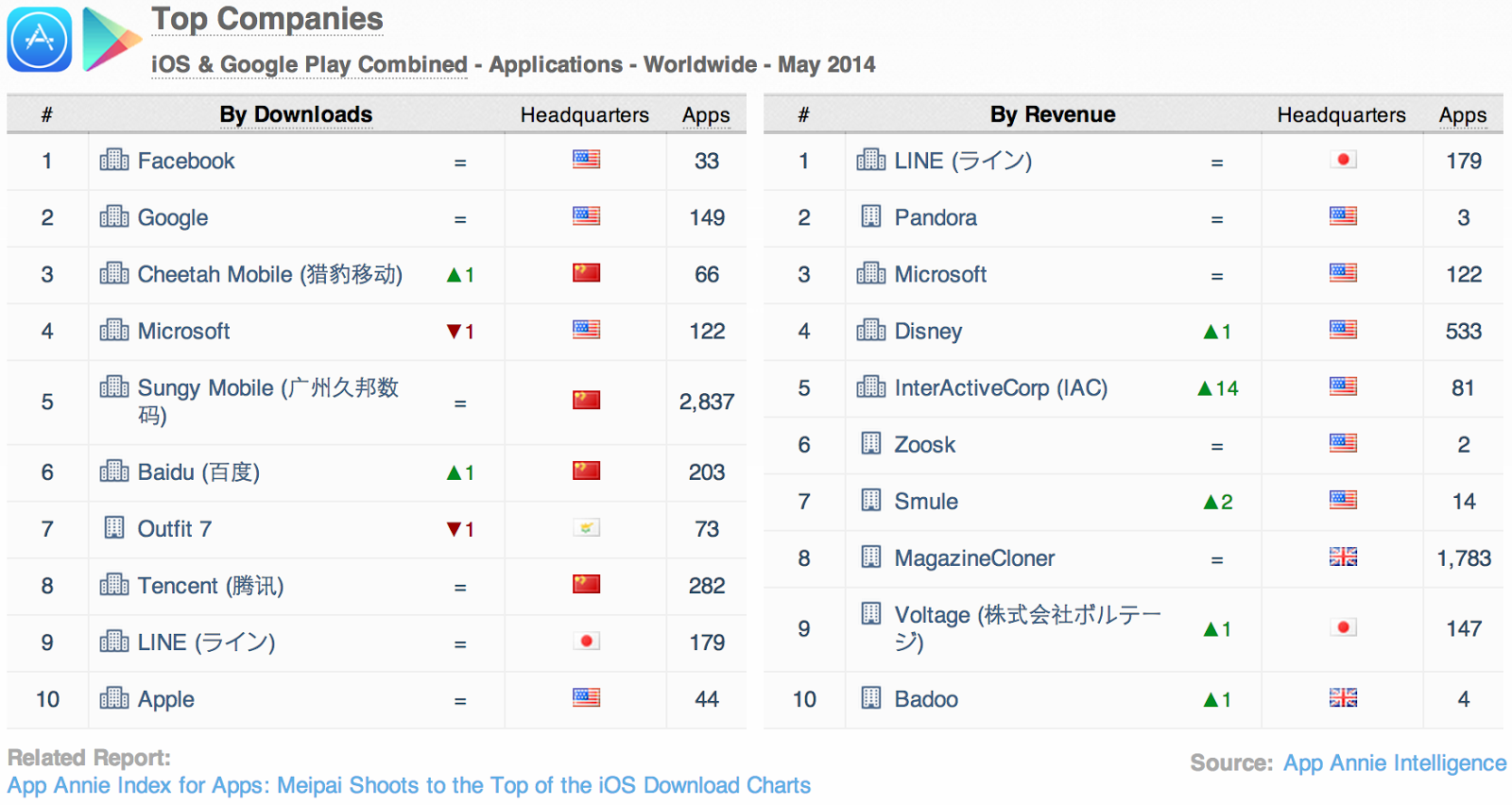1512x805 pixels.
Task: Click the UK flag in MagazineCloner row
Action: coord(1343,557)
